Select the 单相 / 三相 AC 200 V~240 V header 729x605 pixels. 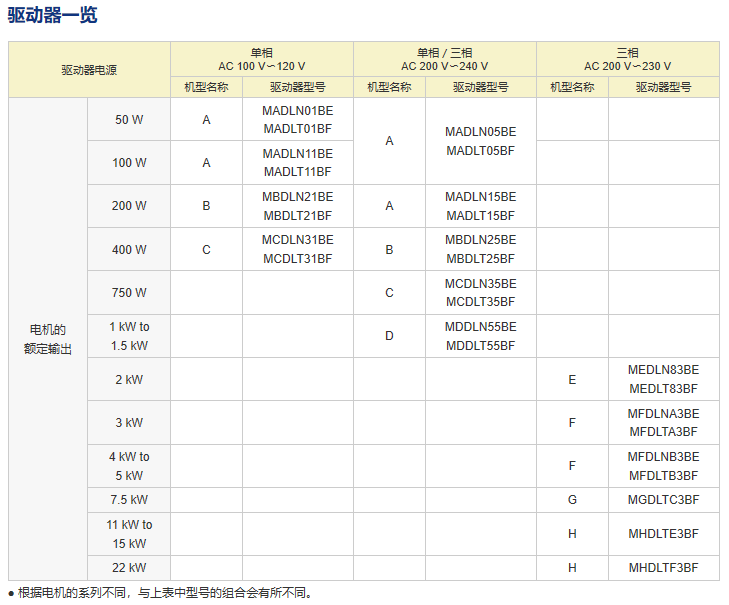pos(445,59)
